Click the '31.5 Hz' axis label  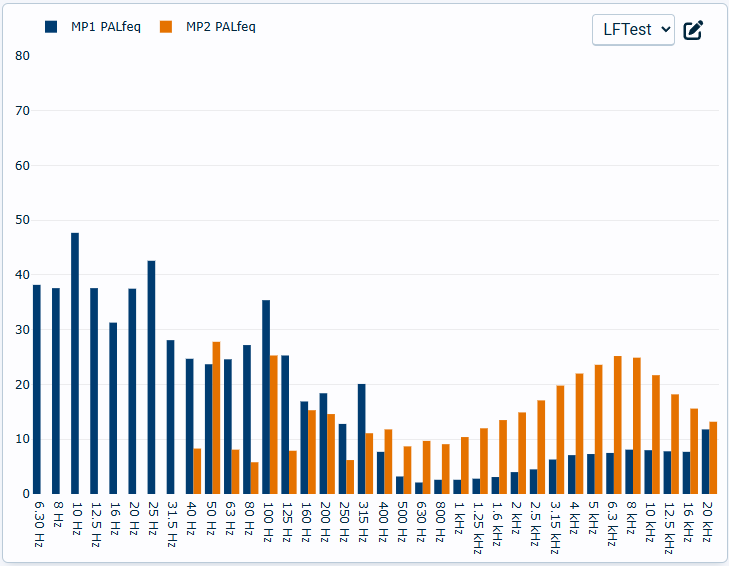point(172,524)
